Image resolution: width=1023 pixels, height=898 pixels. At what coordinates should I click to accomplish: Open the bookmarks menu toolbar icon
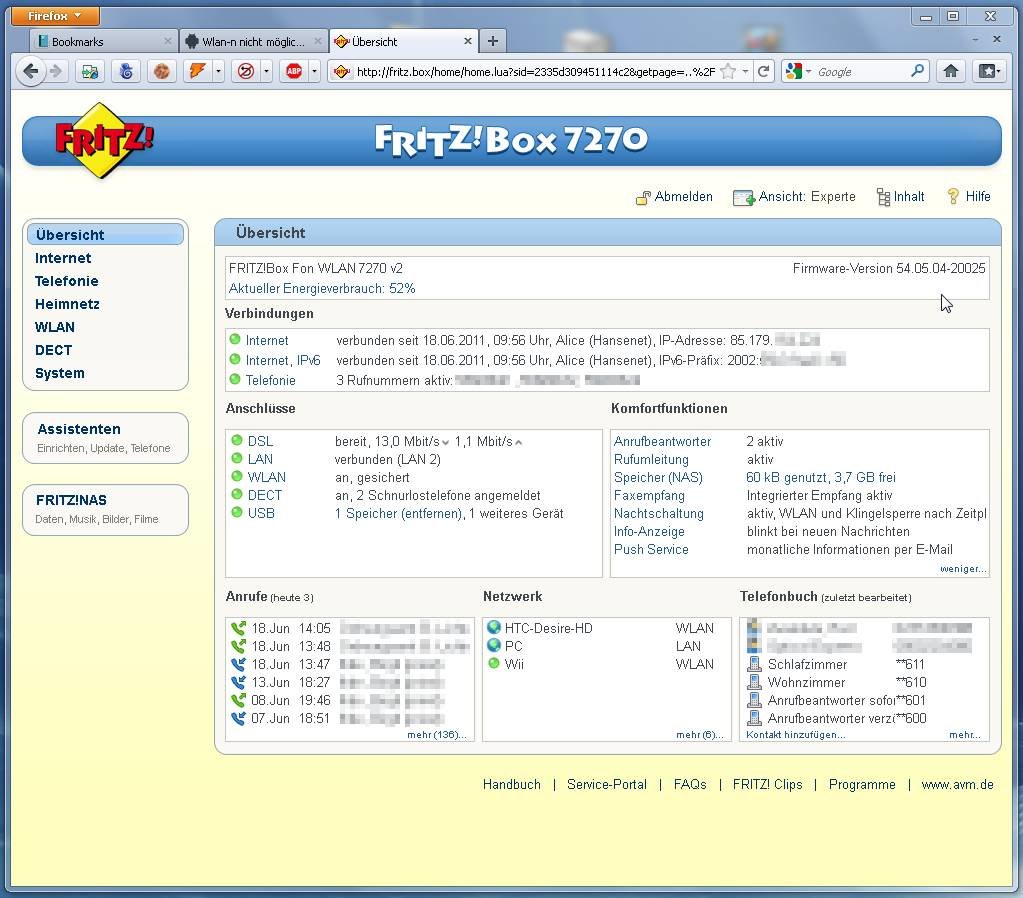(988, 71)
